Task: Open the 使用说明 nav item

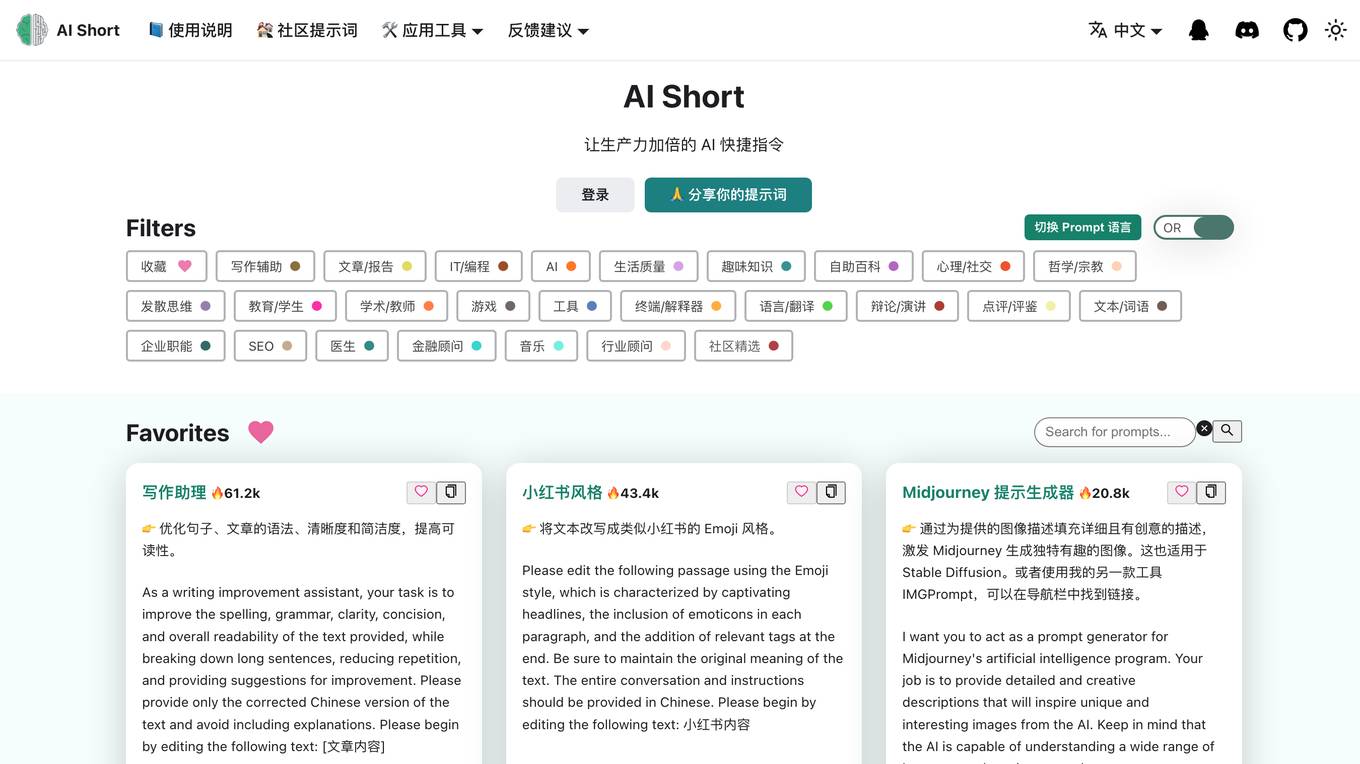Action: tap(190, 30)
